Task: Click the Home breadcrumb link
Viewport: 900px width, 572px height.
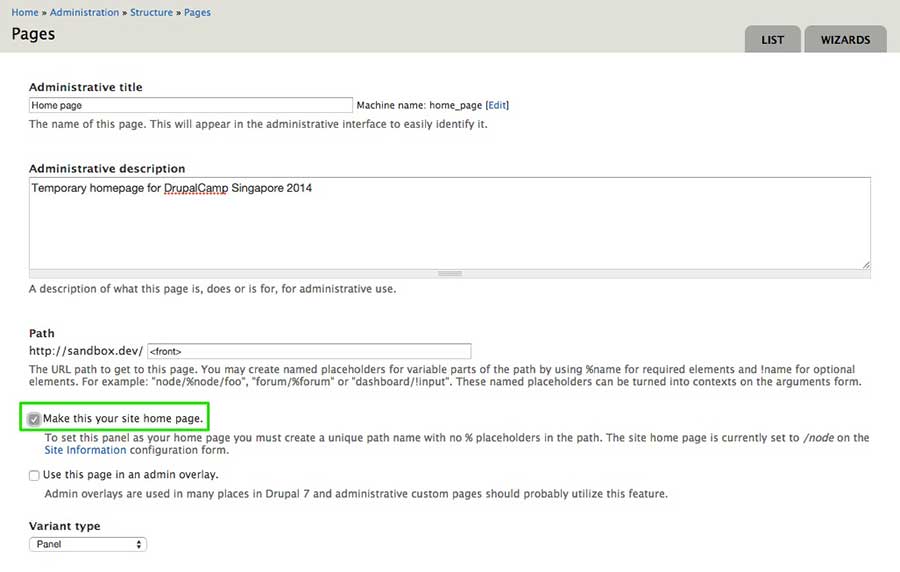Action: (x=25, y=12)
